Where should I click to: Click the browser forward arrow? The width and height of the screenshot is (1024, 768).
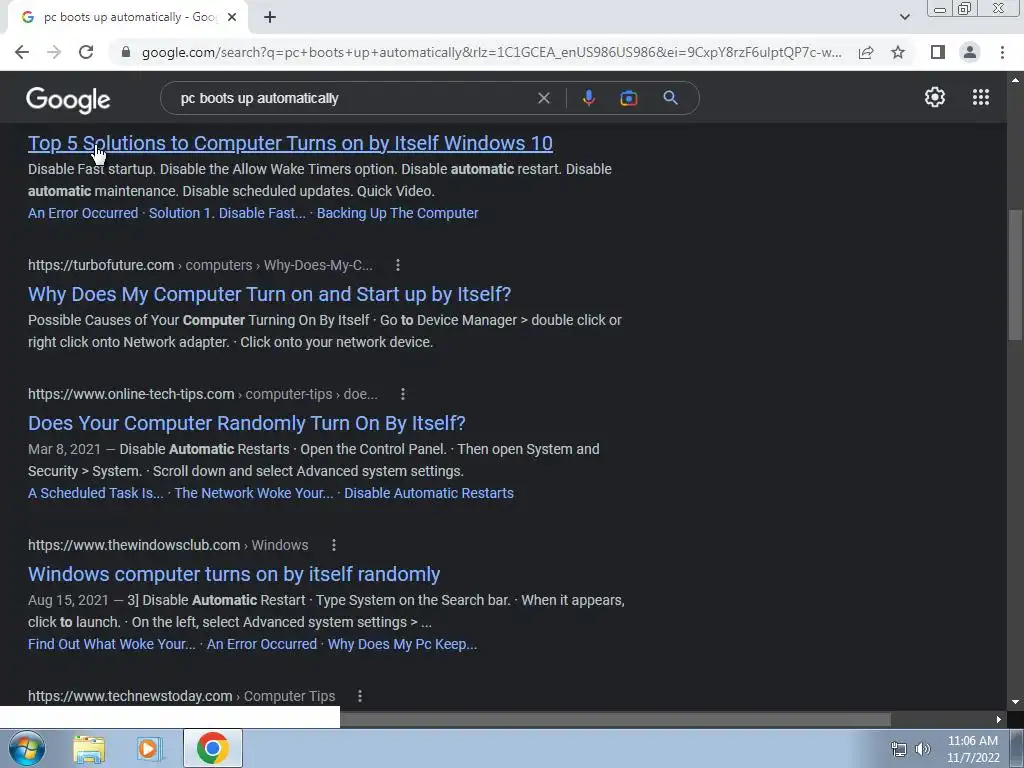pos(54,52)
